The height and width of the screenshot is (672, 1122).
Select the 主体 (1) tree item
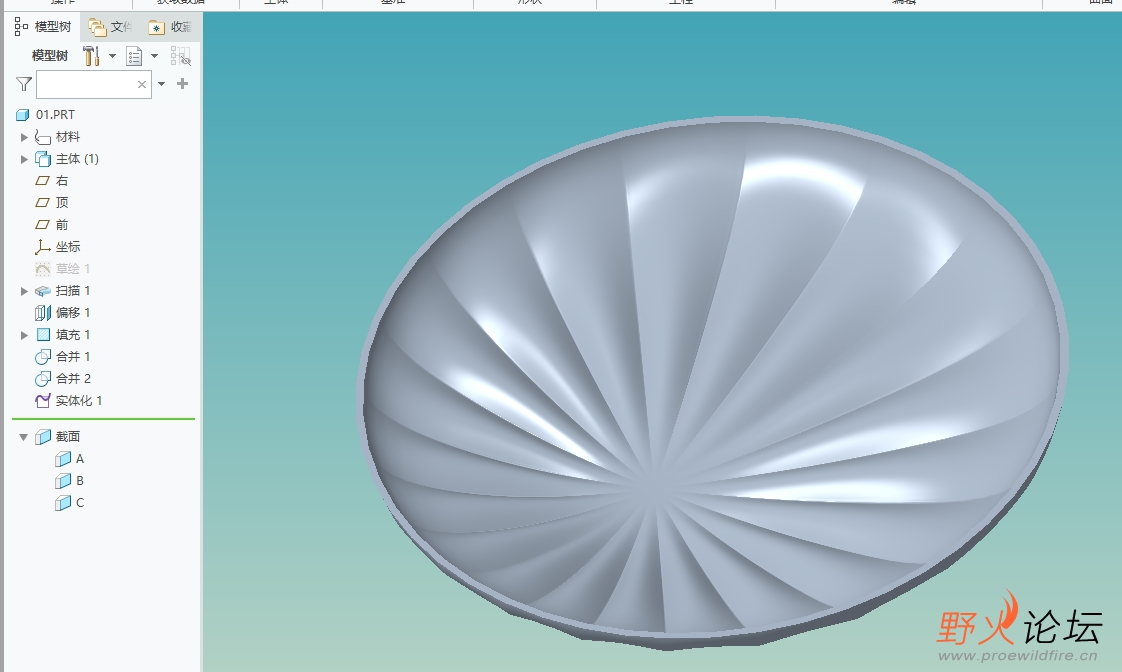coord(77,159)
